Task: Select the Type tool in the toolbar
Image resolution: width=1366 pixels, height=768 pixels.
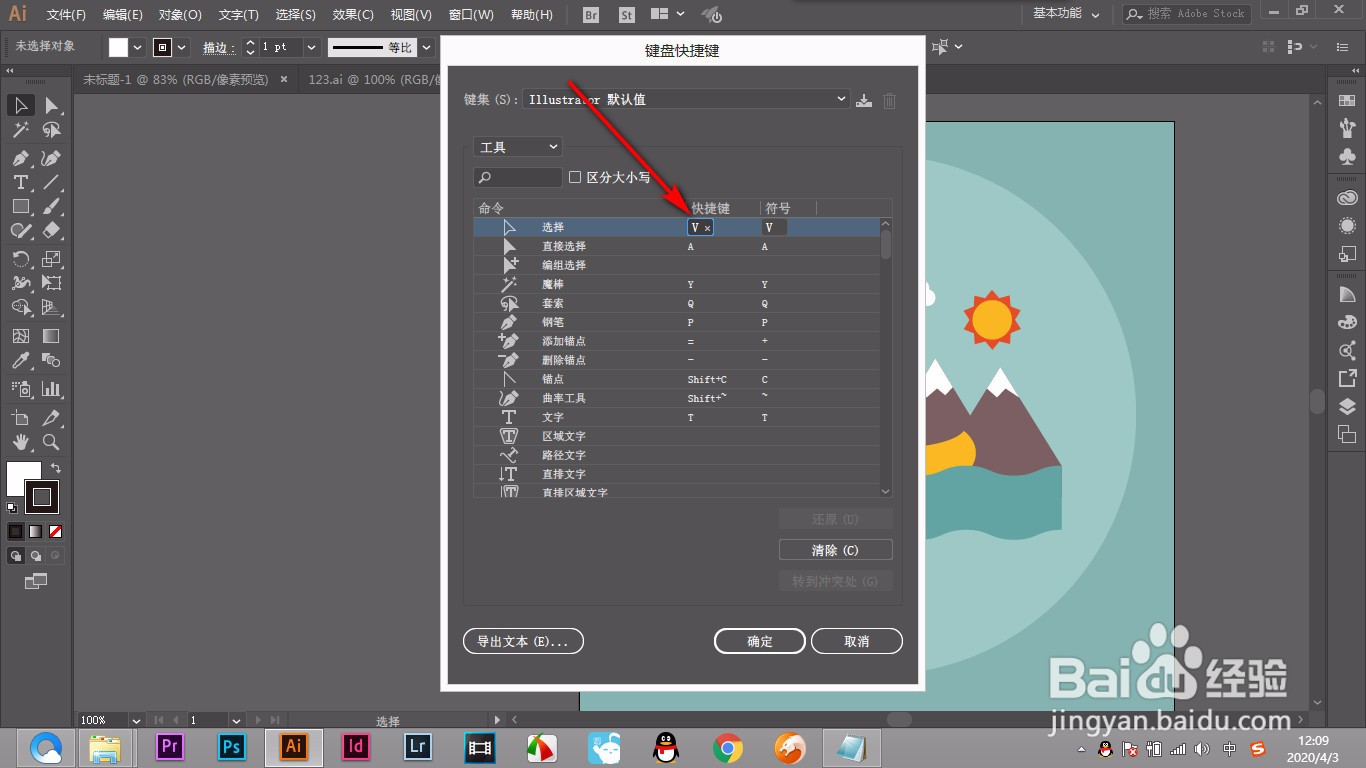Action: pyautogui.click(x=21, y=182)
